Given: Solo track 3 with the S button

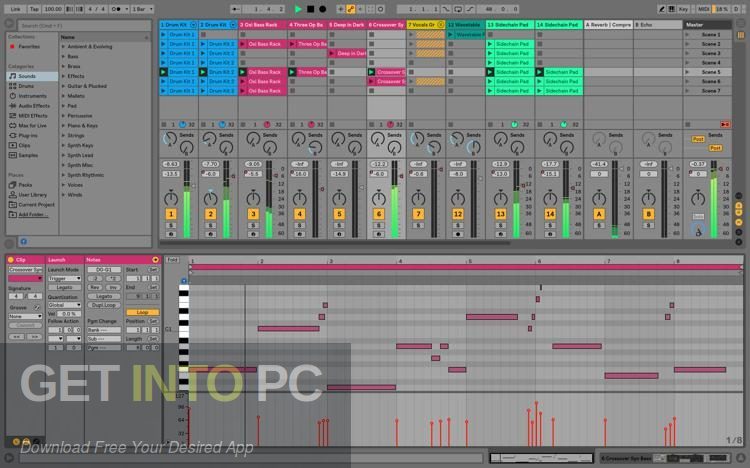Looking at the screenshot, I should coord(253,225).
